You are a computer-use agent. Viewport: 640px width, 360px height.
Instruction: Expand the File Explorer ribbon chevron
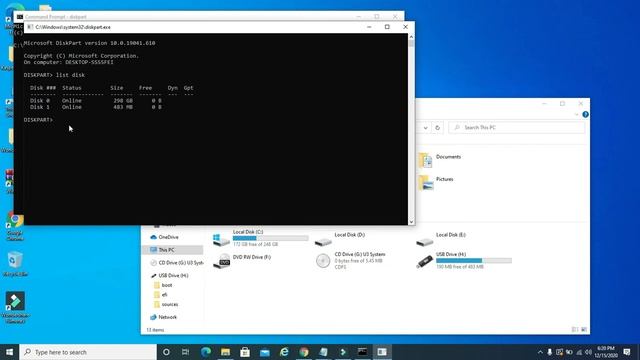tap(576, 114)
